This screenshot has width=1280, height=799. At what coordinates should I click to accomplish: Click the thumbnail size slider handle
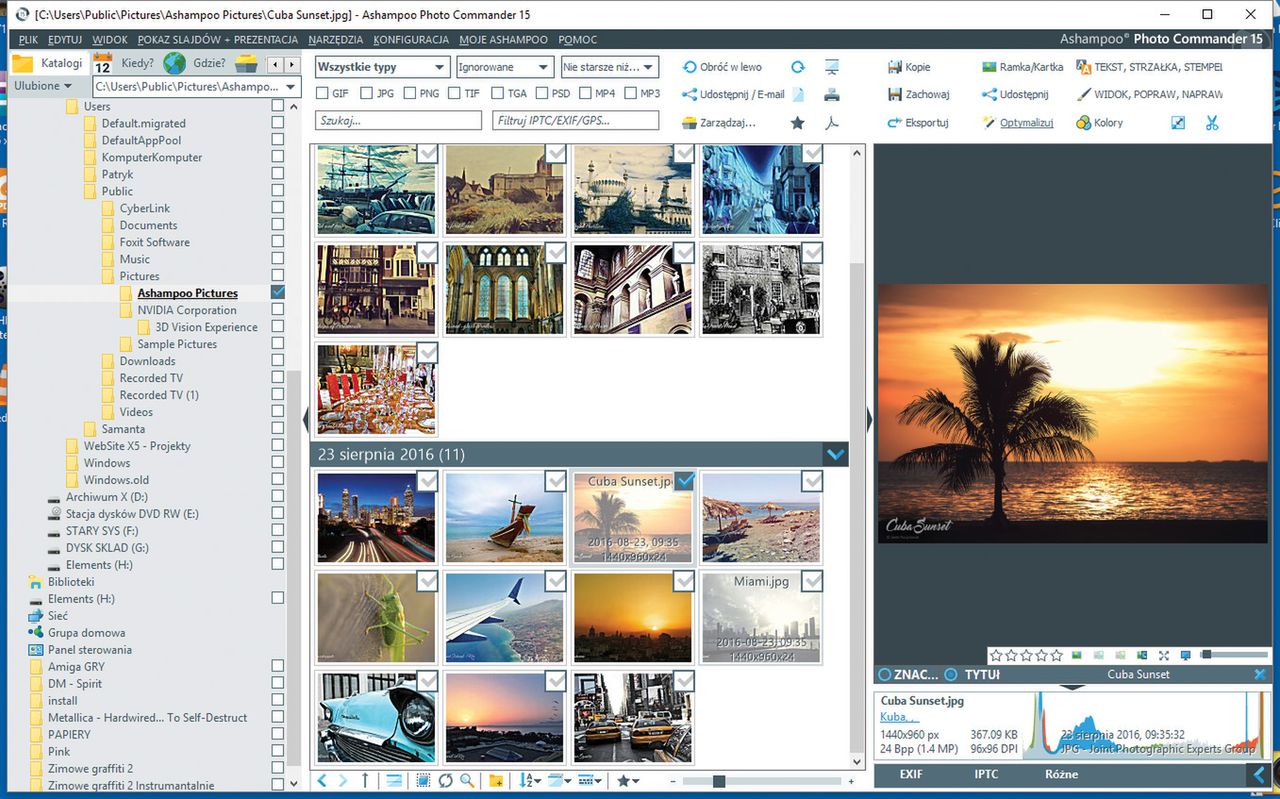click(718, 781)
